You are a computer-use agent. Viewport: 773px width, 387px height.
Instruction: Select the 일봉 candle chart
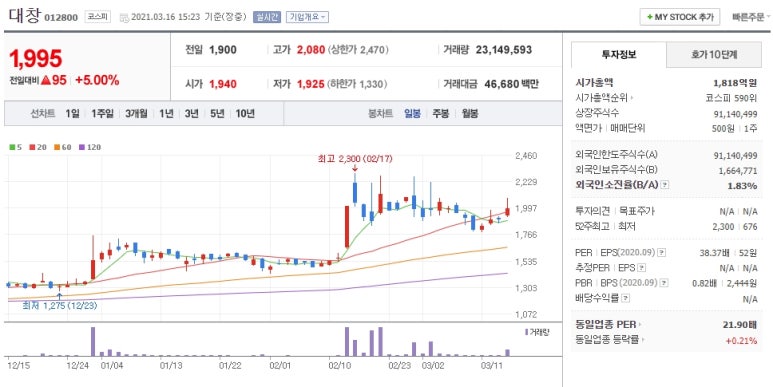pyautogui.click(x=412, y=114)
